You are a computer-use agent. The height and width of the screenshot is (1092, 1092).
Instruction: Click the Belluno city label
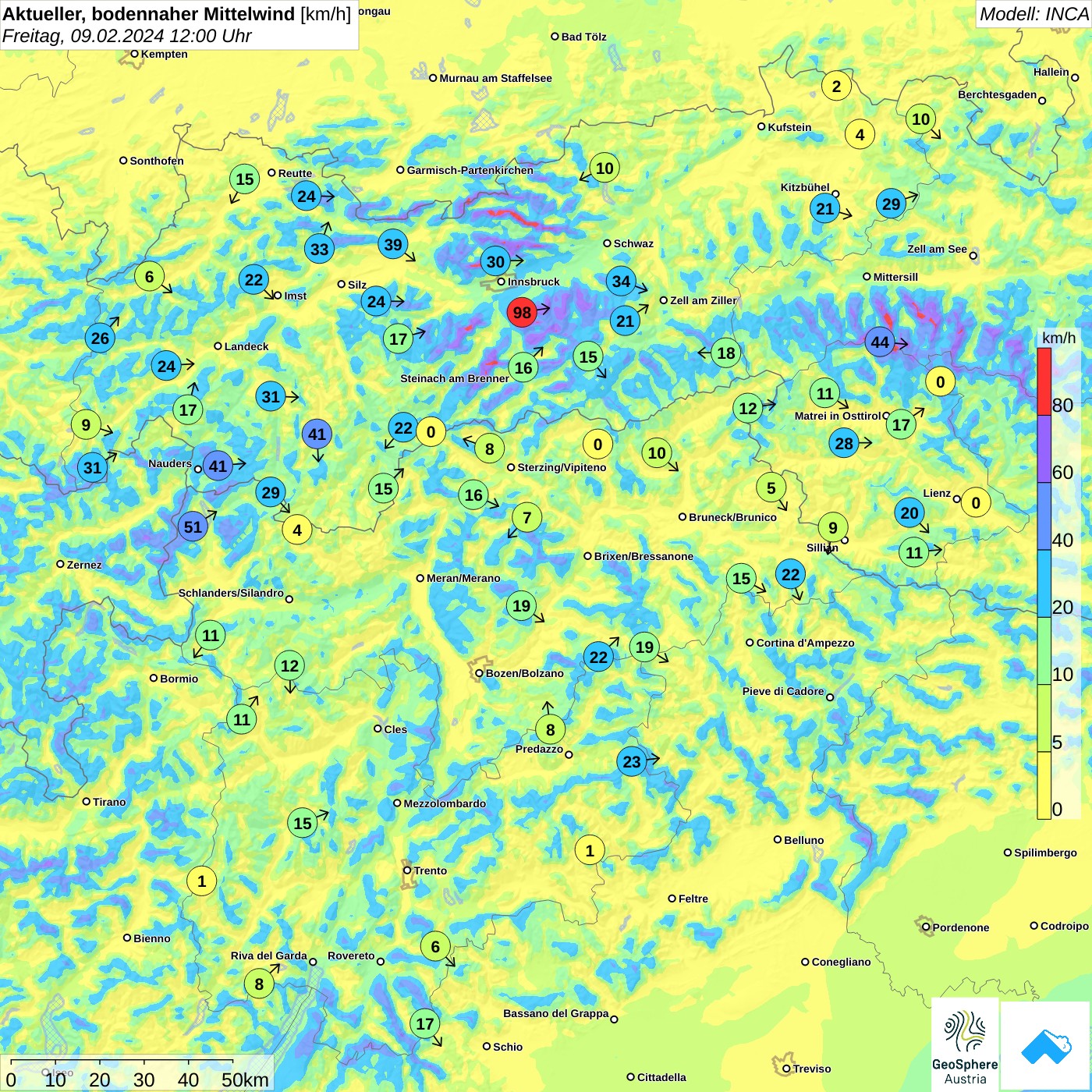click(803, 840)
